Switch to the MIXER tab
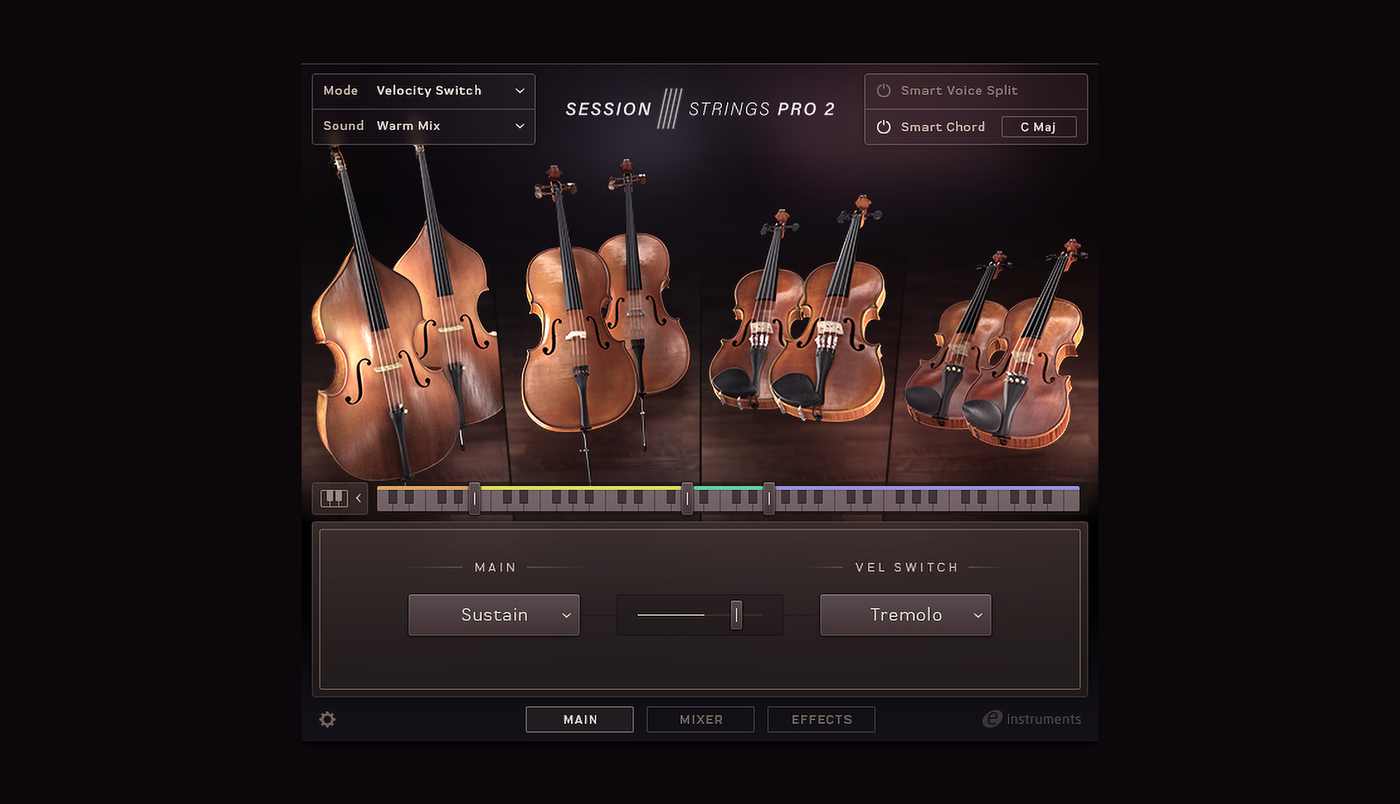Image resolution: width=1400 pixels, height=804 pixels. pyautogui.click(x=701, y=719)
